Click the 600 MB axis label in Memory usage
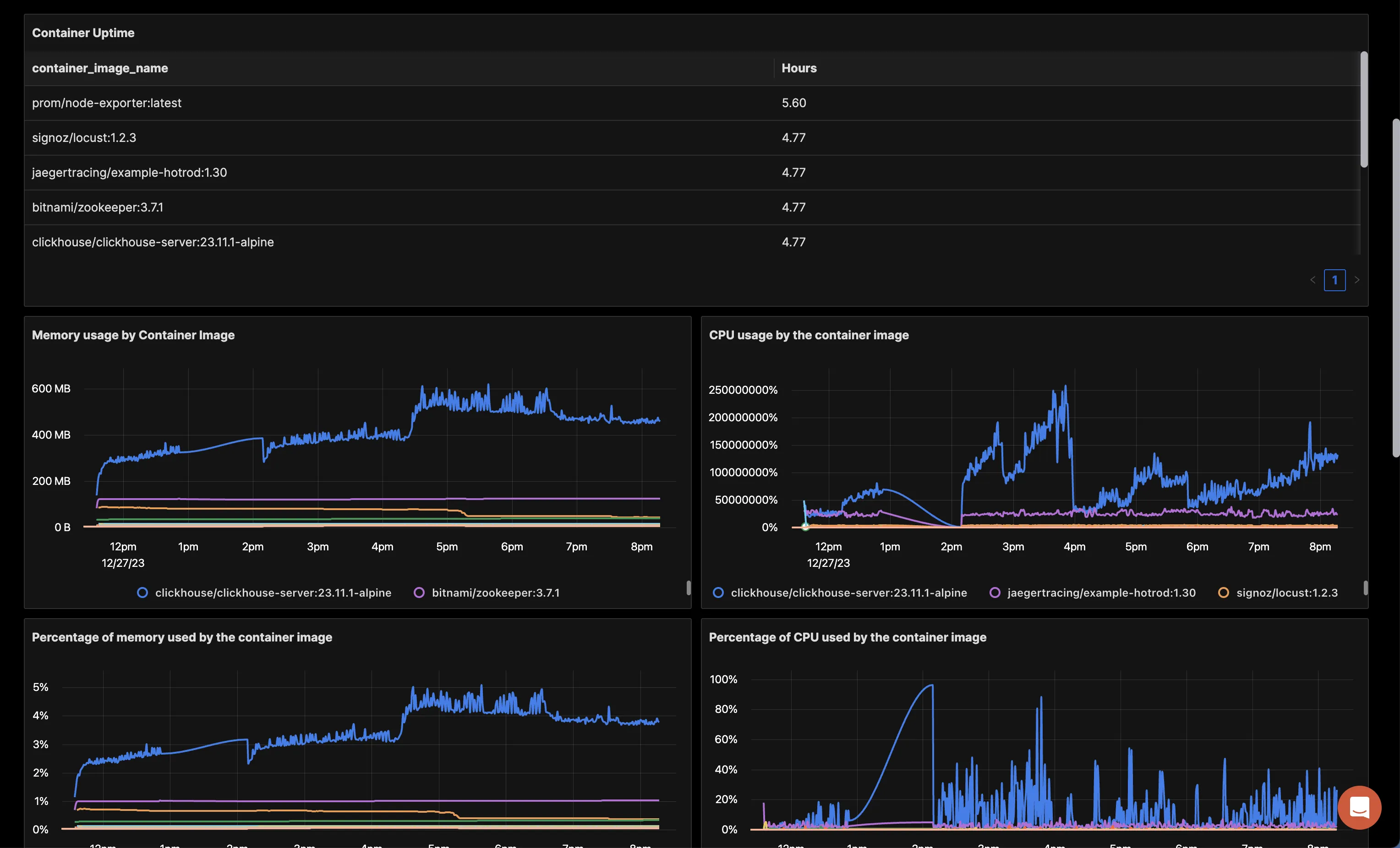 [x=51, y=388]
